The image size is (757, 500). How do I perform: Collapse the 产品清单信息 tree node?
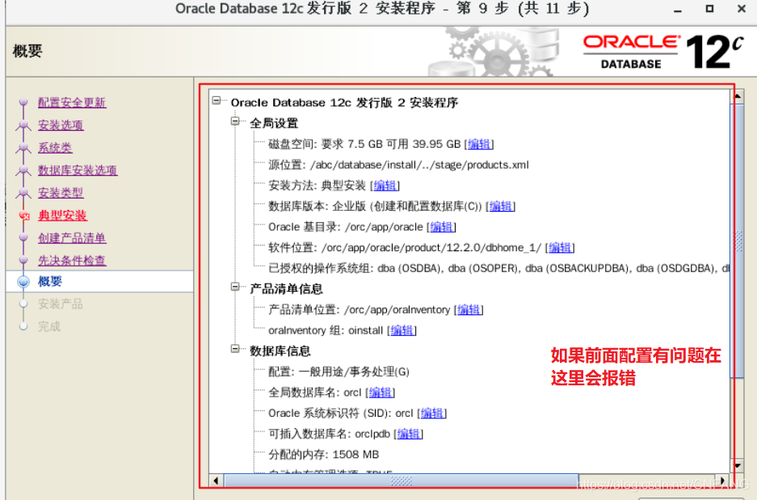coord(235,287)
